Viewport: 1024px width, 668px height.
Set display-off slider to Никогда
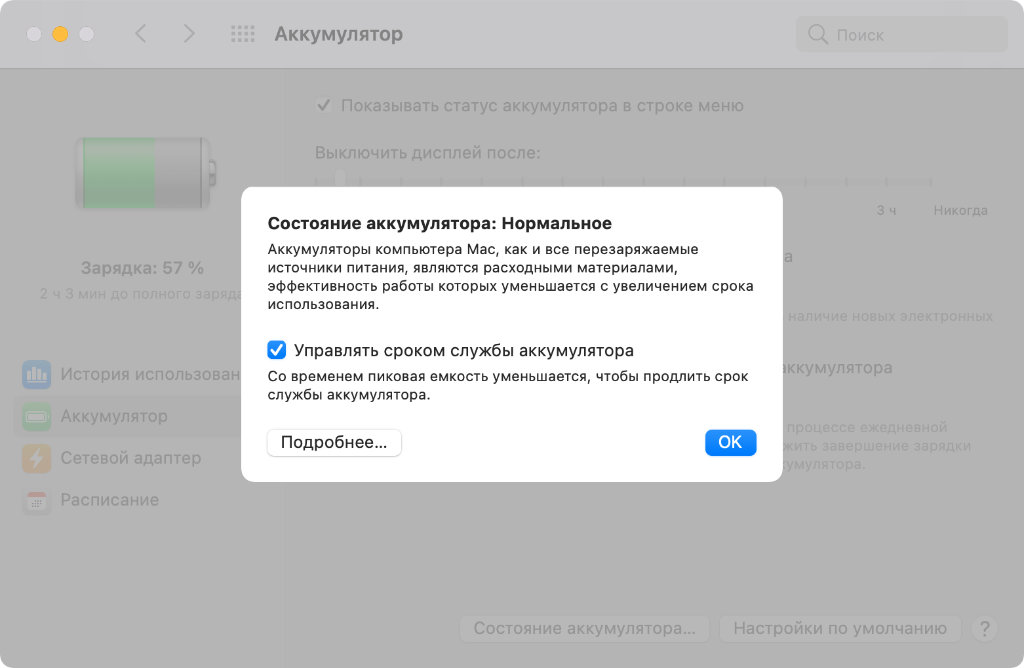point(931,182)
